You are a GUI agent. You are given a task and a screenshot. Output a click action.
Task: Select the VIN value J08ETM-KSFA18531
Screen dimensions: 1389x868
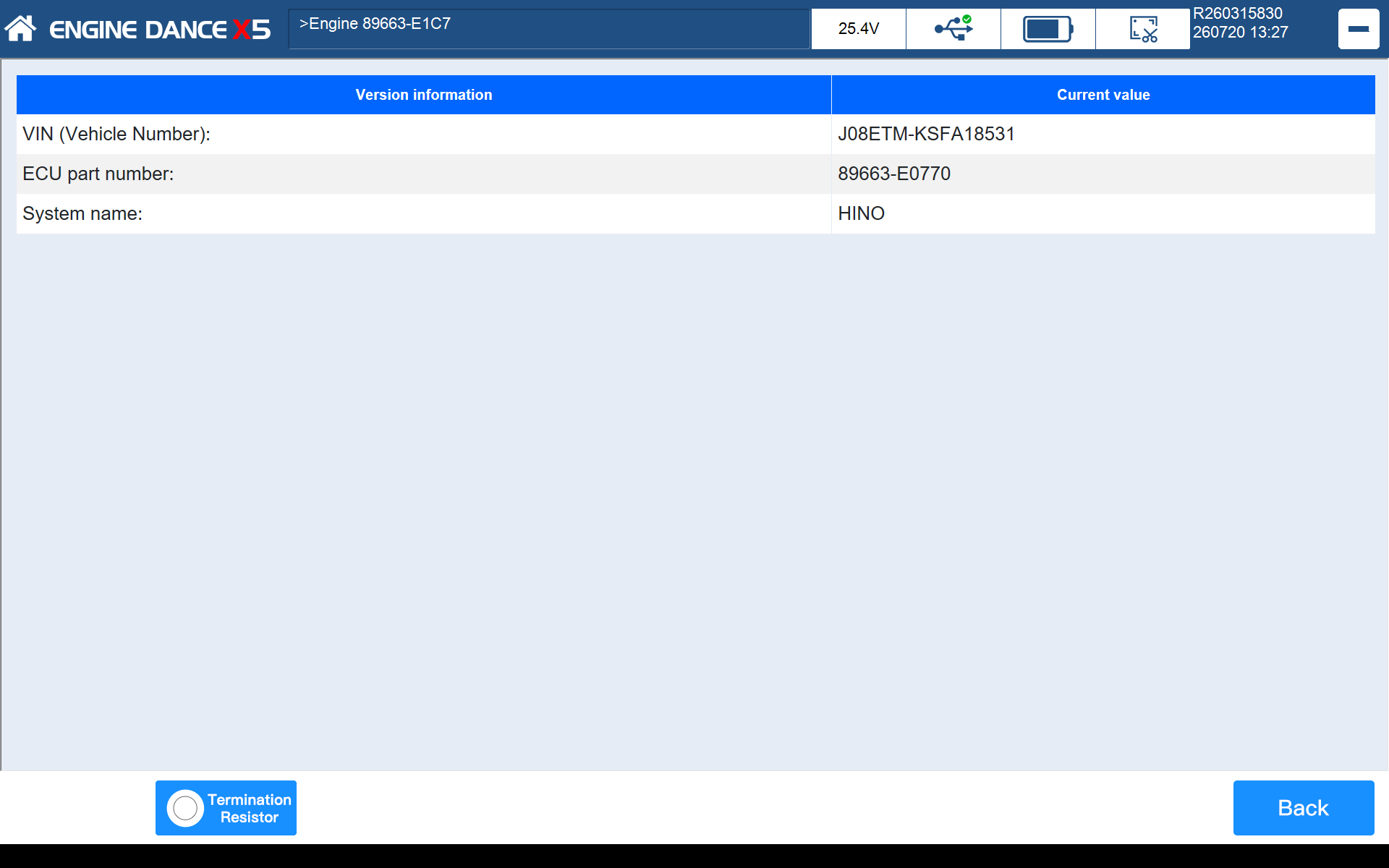[926, 134]
